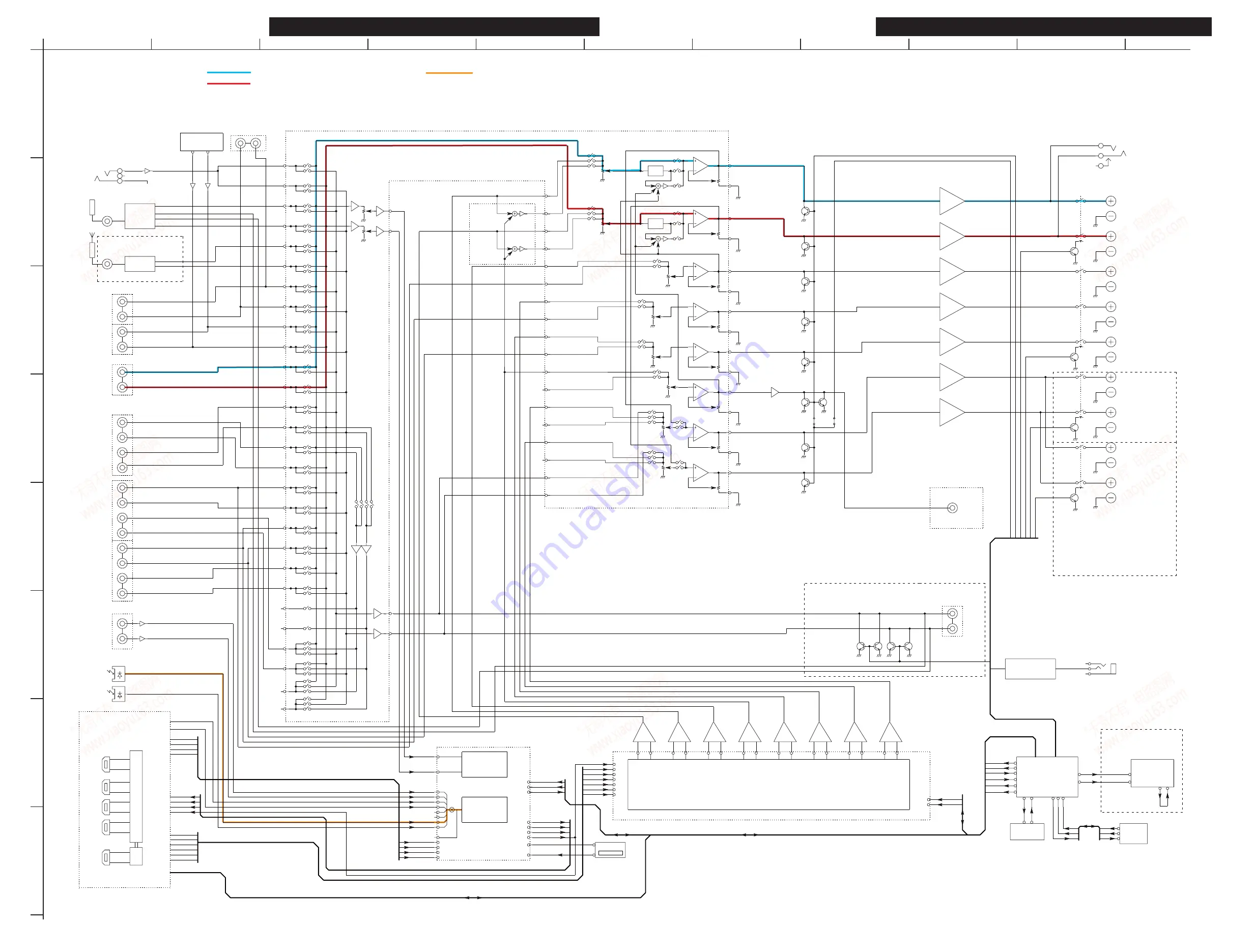Select the box feeding the headphone jack
This screenshot has width=1255, height=952.
[1031, 669]
